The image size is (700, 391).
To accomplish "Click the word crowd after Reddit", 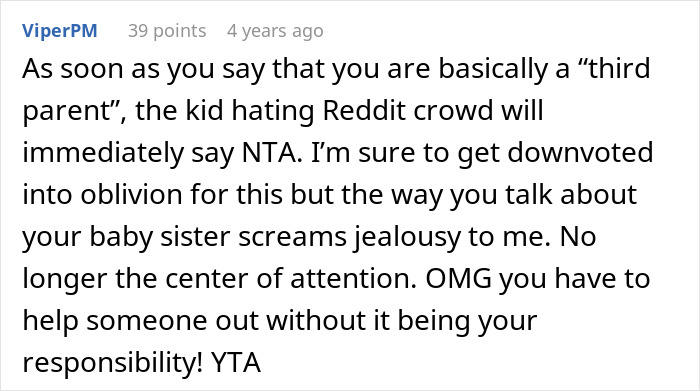I will coord(453,110).
